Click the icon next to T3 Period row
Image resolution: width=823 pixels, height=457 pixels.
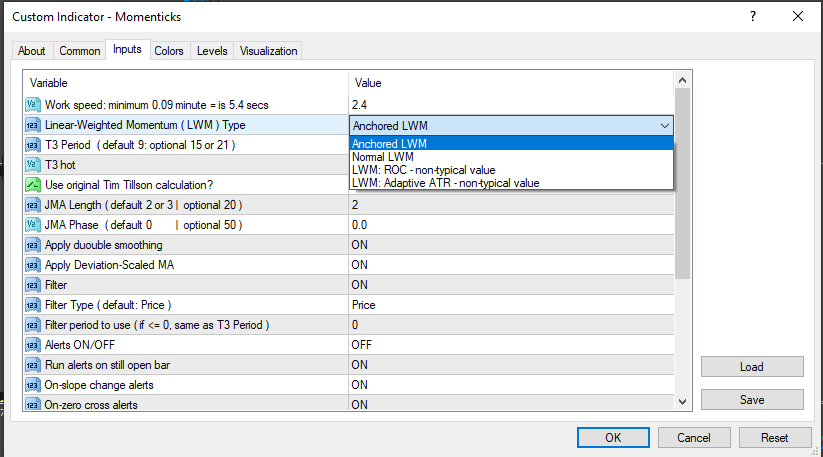pos(33,145)
